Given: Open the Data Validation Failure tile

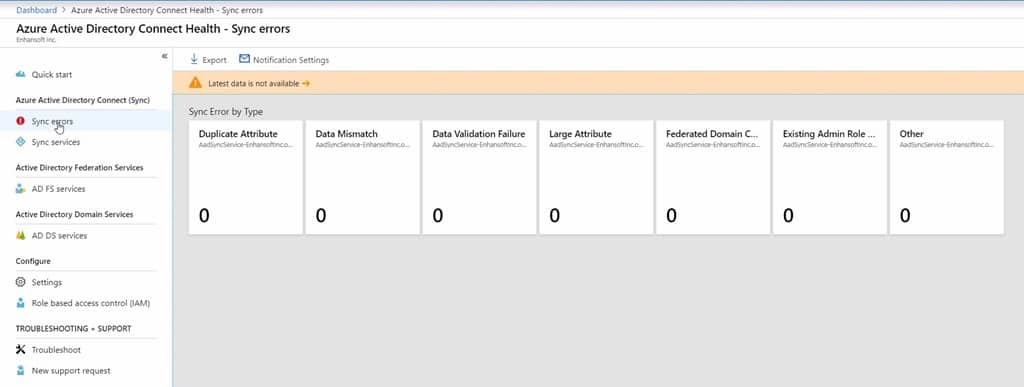Looking at the screenshot, I should pos(479,177).
